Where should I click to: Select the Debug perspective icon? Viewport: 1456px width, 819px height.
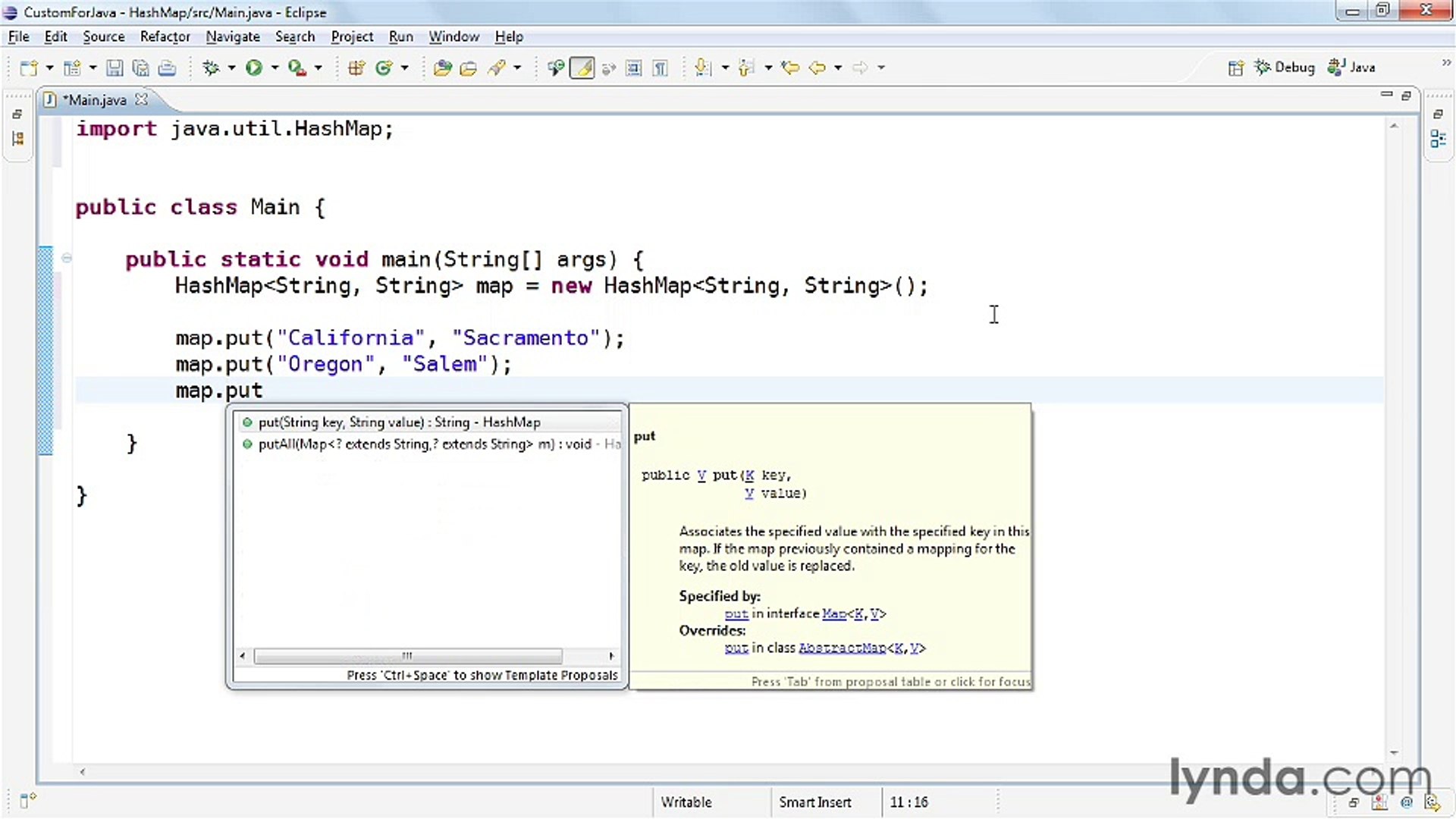(1263, 67)
